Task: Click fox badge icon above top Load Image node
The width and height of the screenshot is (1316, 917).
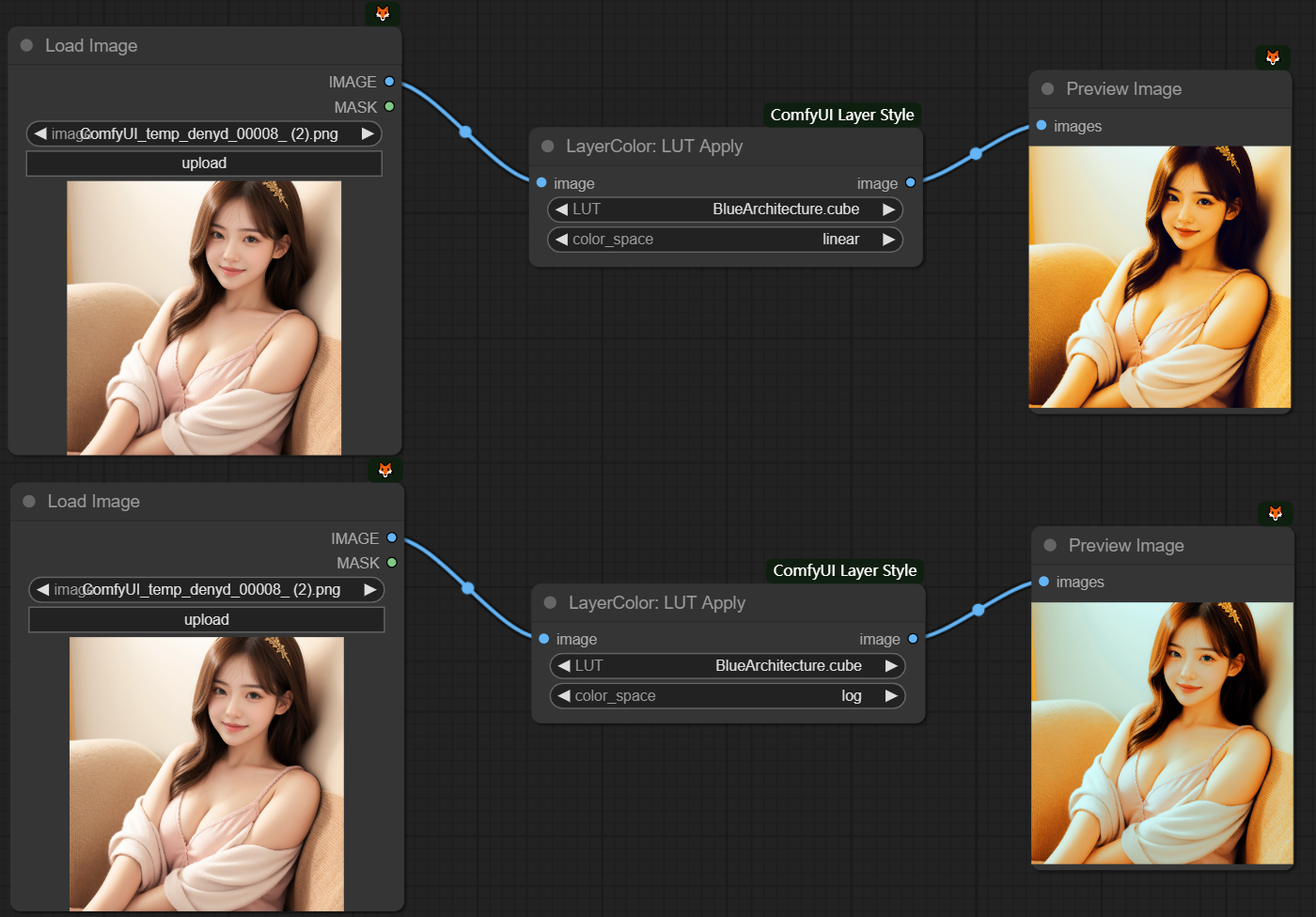Action: [383, 14]
